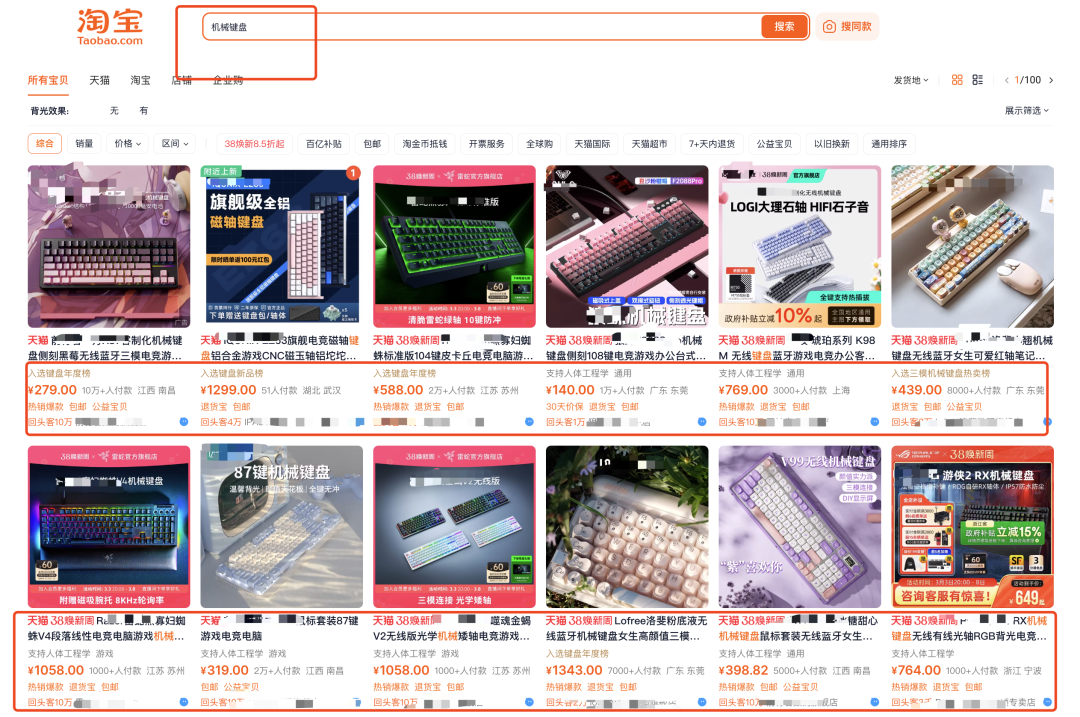The image size is (1080, 717).
Task: Open the 区间 price range dropdown
Action: [x=175, y=143]
